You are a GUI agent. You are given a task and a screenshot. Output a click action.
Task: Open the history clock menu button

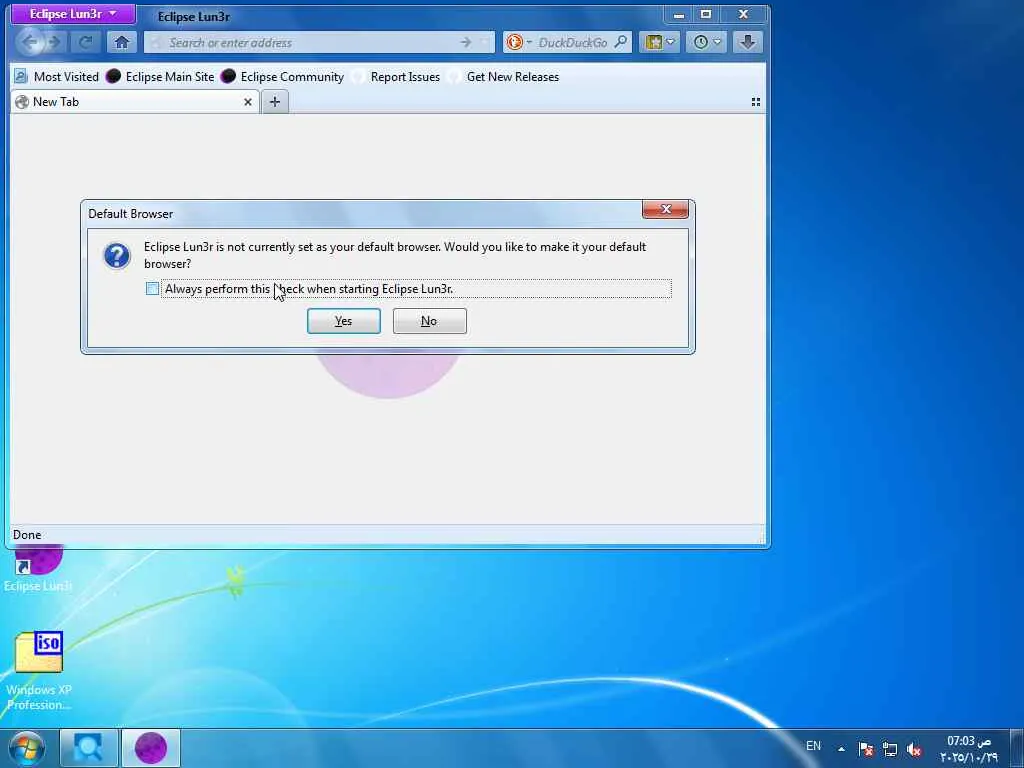click(707, 42)
